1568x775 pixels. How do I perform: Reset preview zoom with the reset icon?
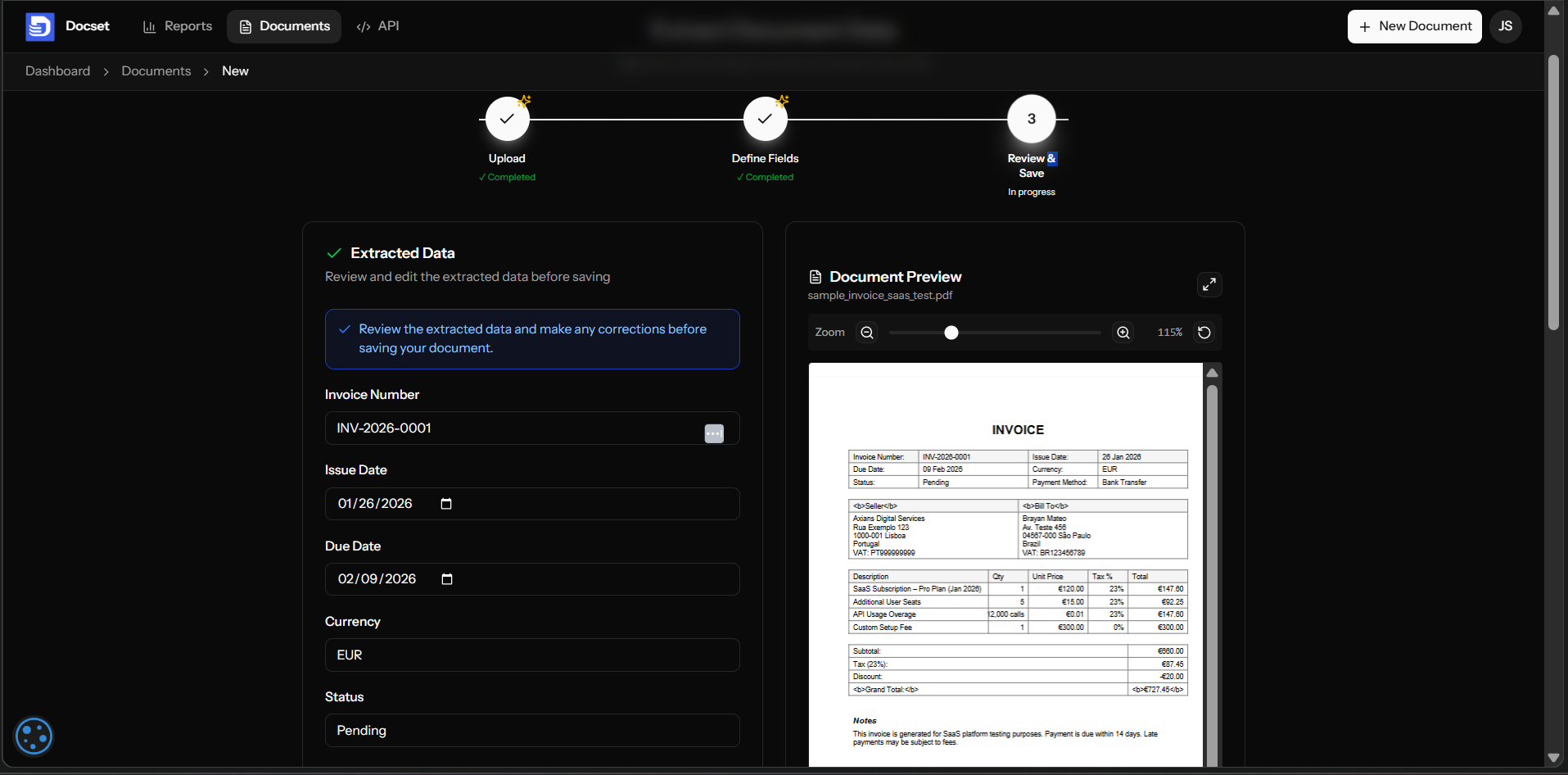pos(1204,333)
